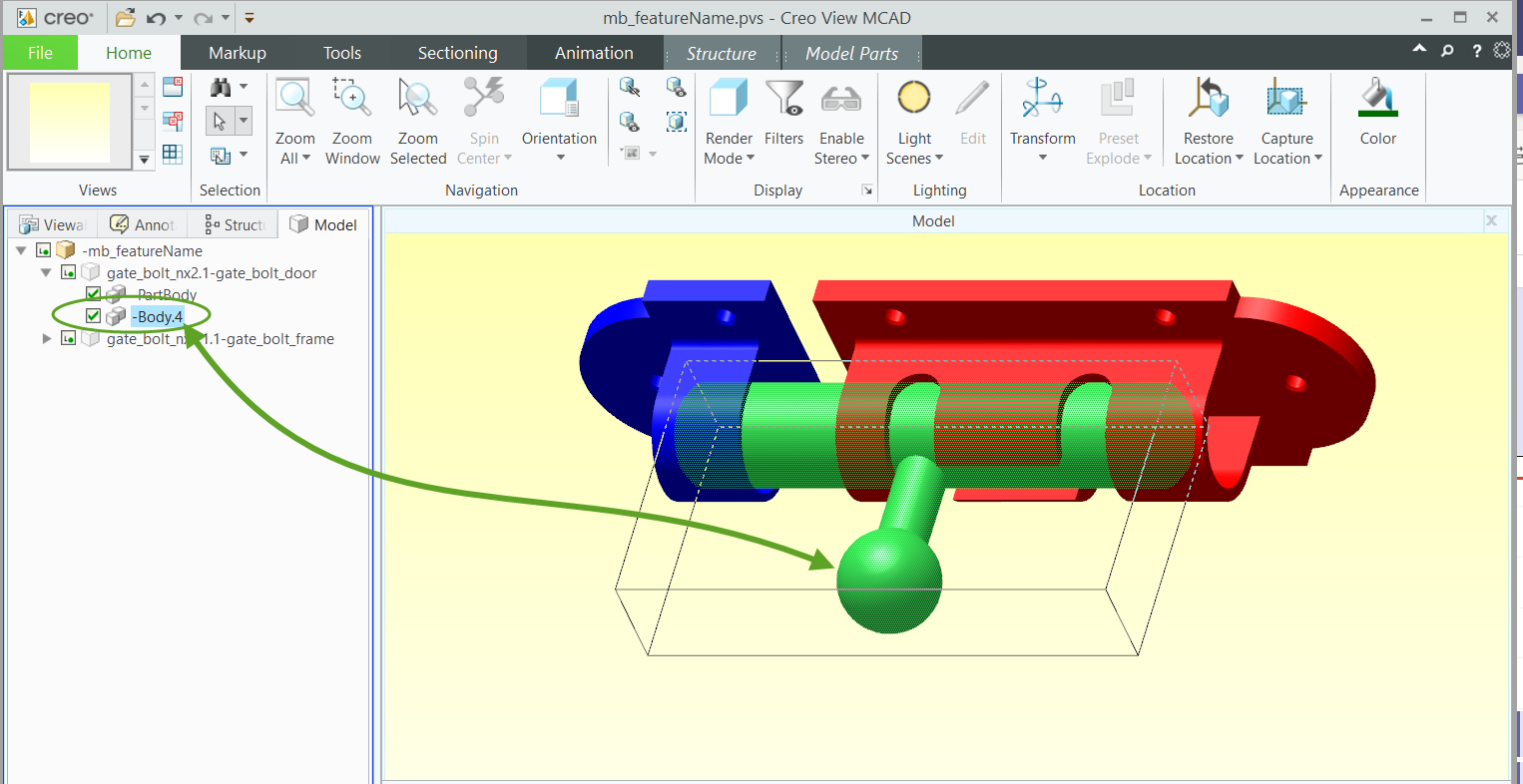Click the Model panel tab
1523x784 pixels.
pyautogui.click(x=323, y=224)
